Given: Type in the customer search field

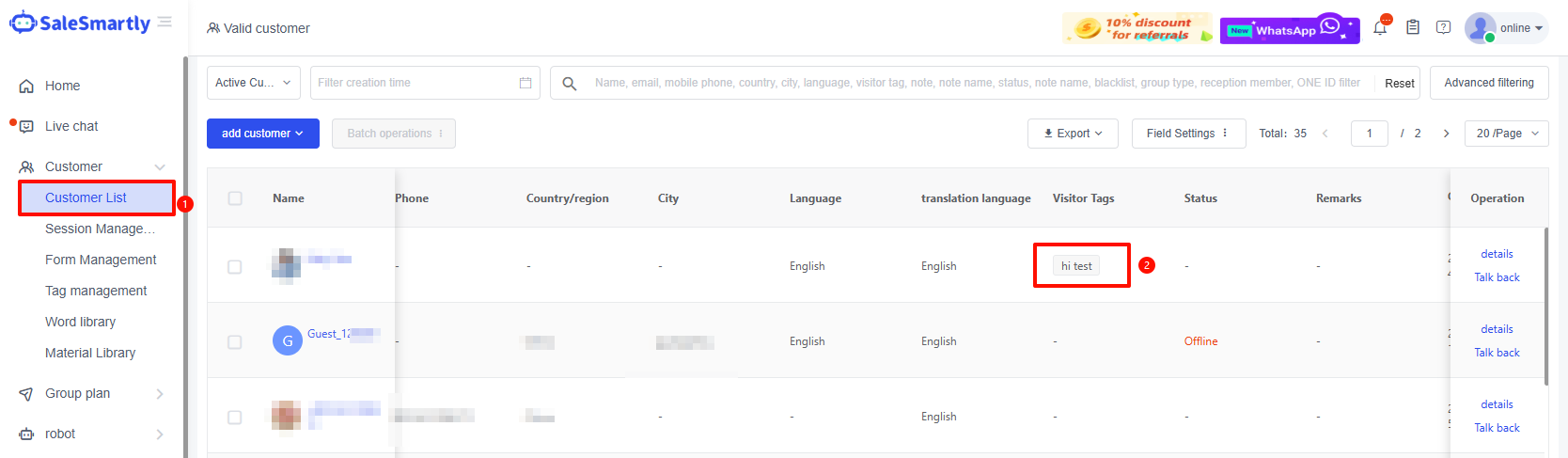Looking at the screenshot, I should click(978, 83).
